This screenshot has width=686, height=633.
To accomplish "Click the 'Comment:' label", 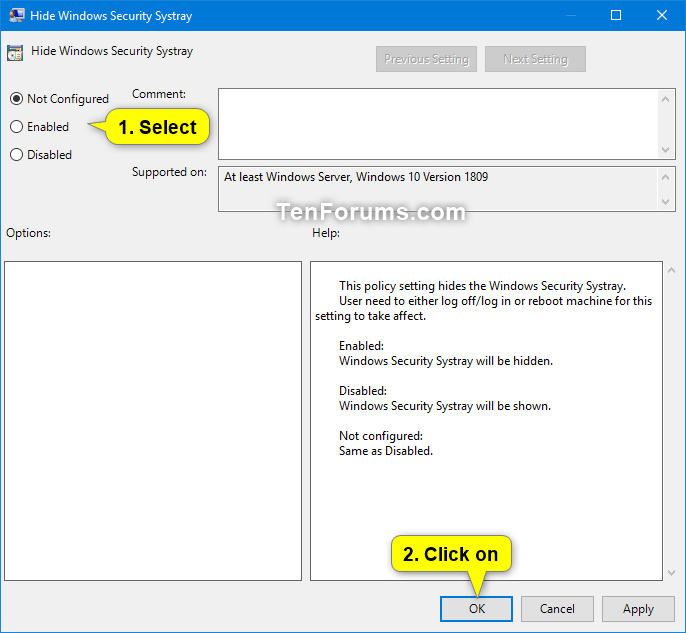I will tap(159, 94).
